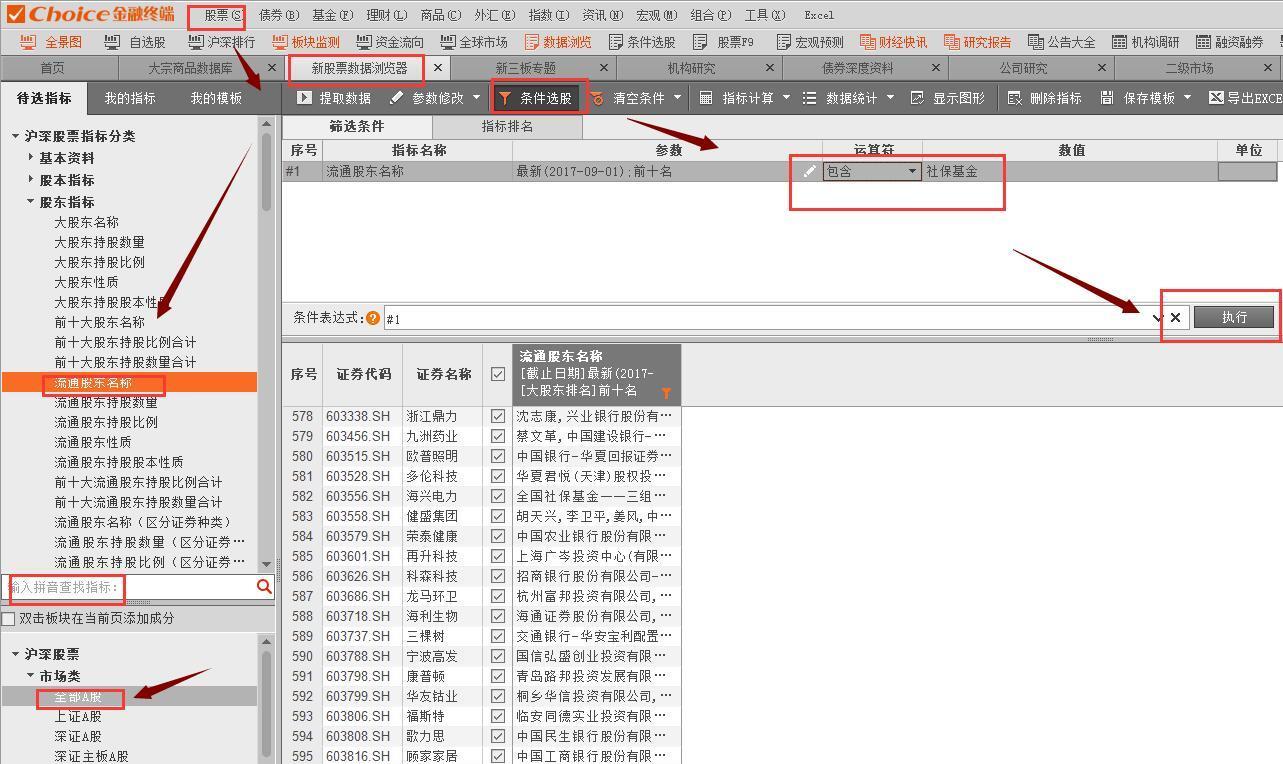1283x764 pixels.
Task: Uncheck the checkbox for 三棵树 row
Action: coord(498,636)
